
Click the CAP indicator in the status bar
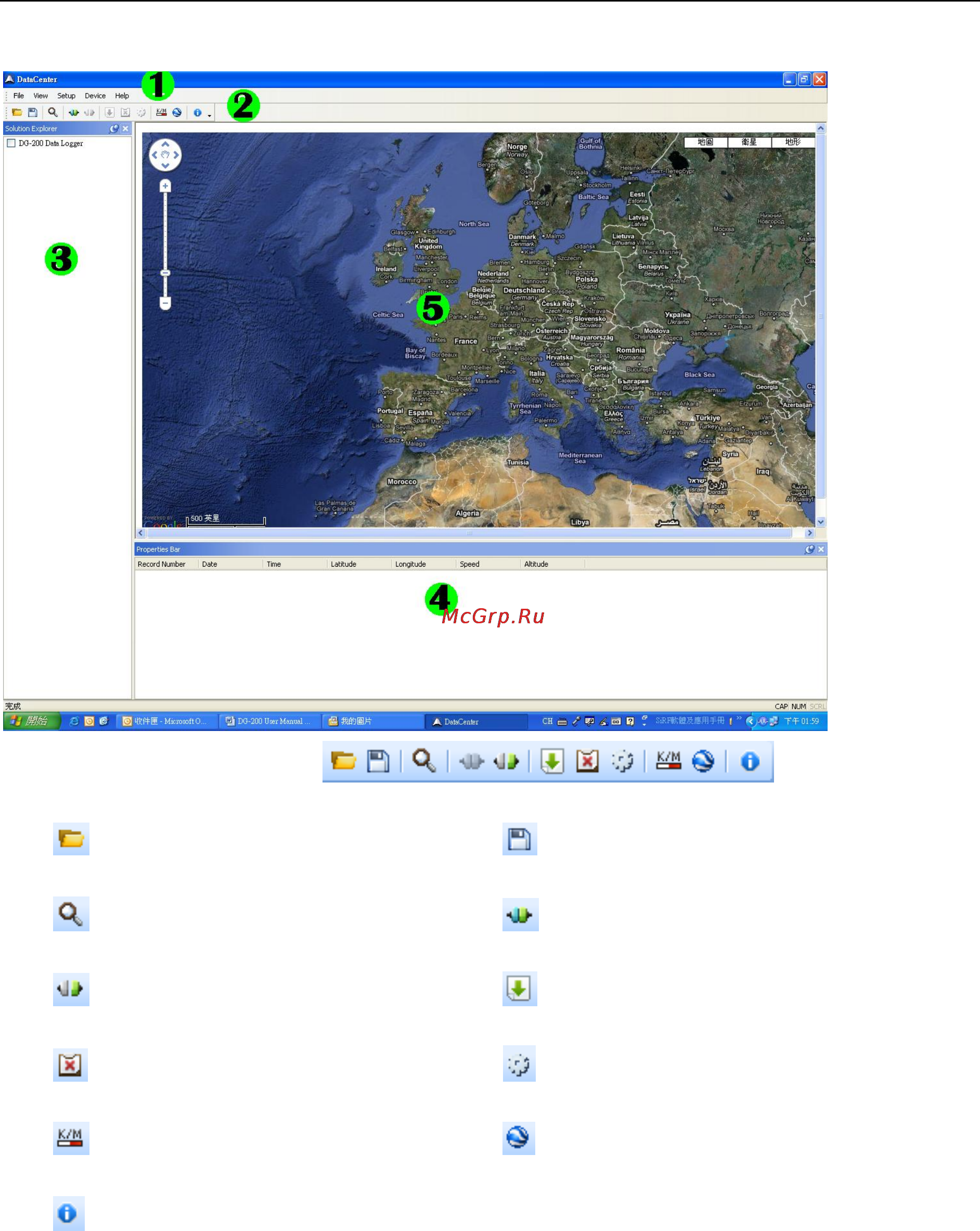(x=781, y=706)
